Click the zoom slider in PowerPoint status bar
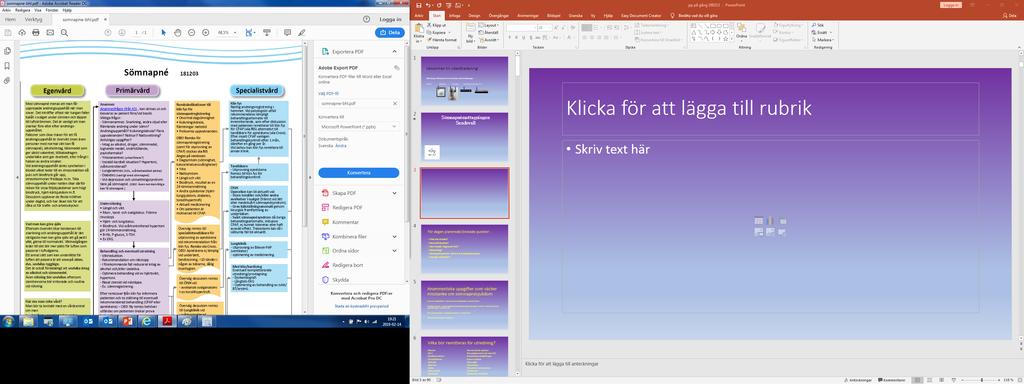The height and width of the screenshot is (384, 1024). click(x=982, y=380)
